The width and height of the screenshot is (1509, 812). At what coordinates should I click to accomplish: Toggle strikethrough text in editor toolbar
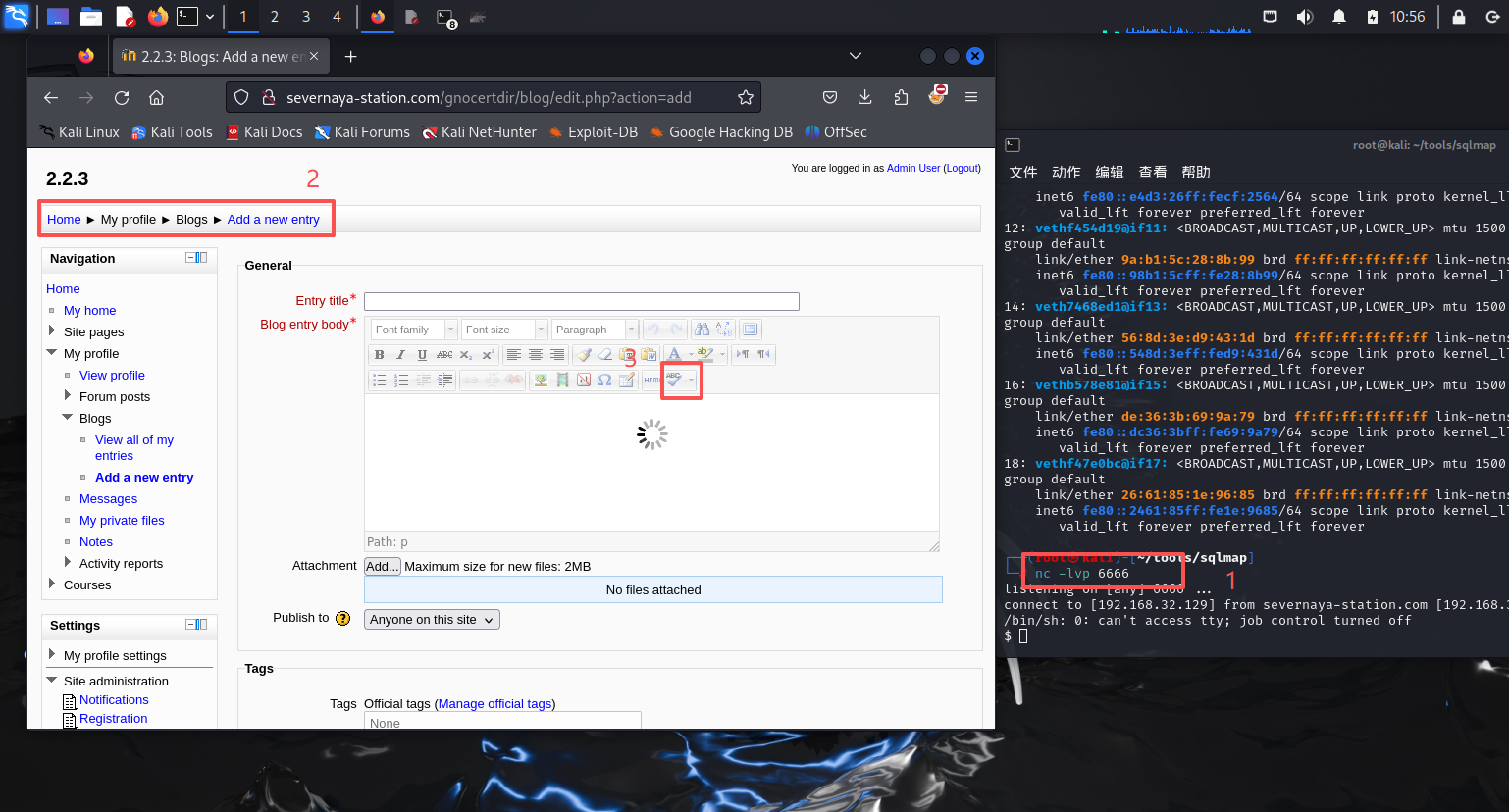click(x=444, y=355)
